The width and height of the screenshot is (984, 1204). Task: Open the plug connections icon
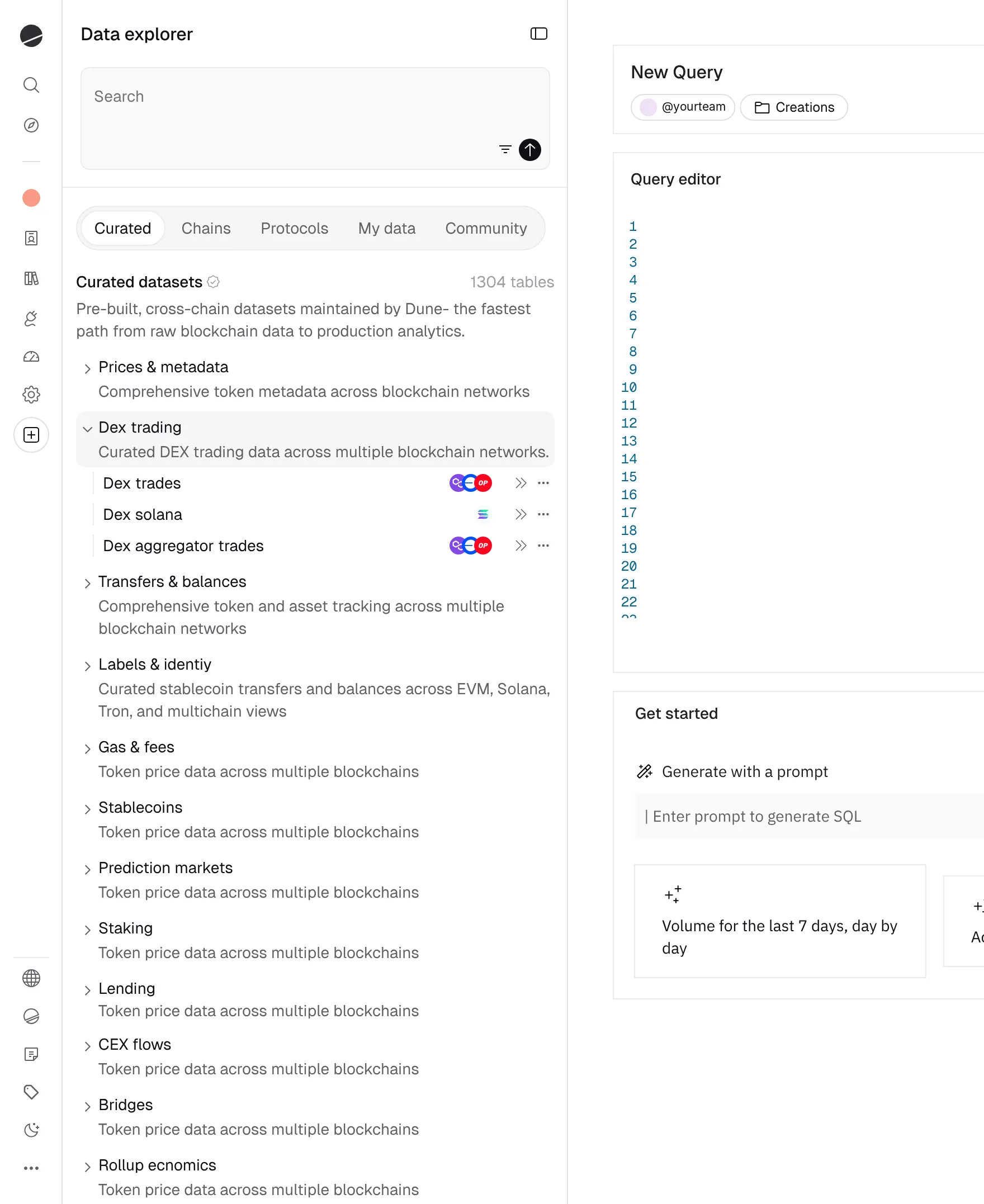click(31, 319)
